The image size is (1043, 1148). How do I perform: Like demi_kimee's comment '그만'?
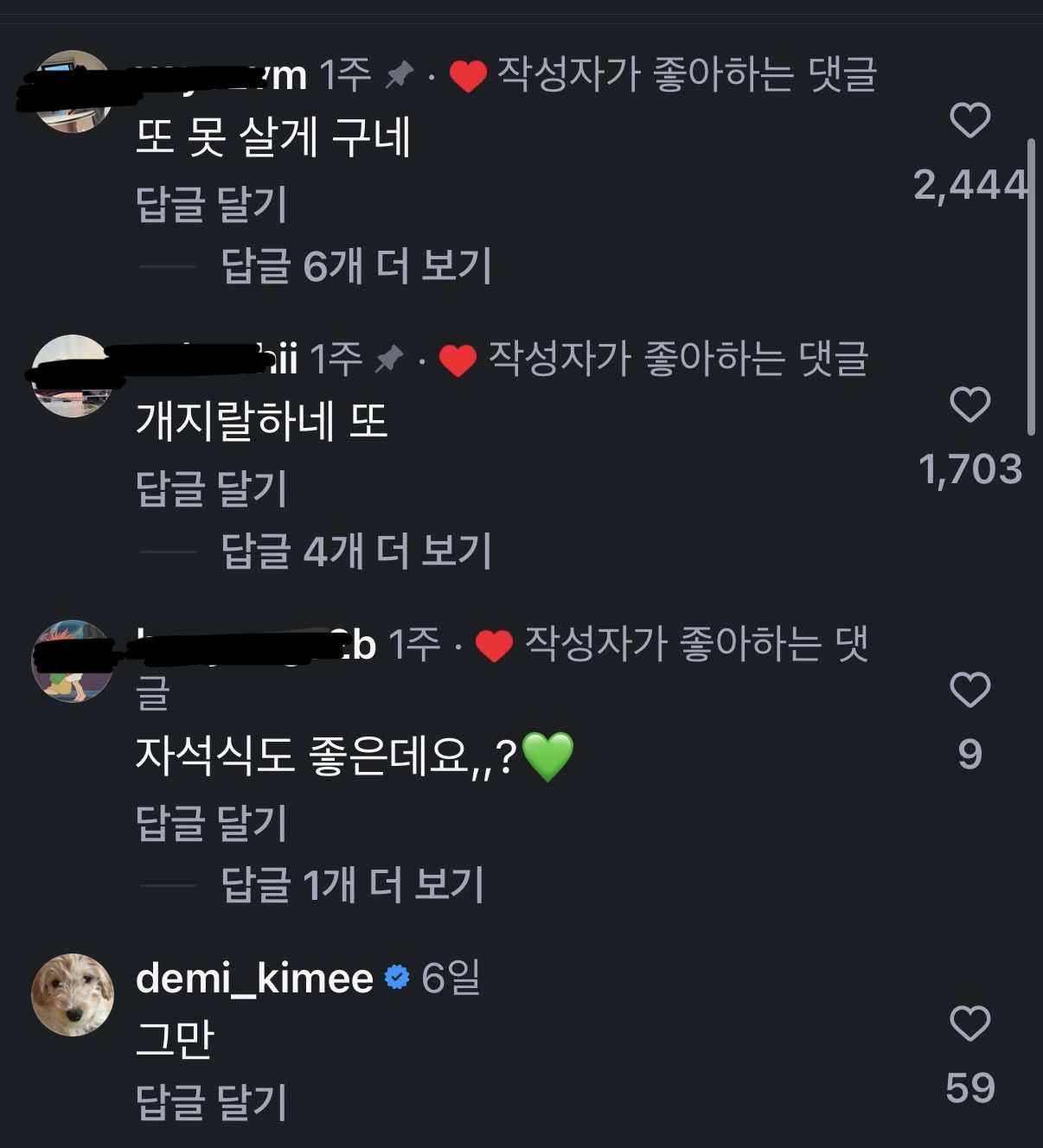coord(969,1024)
